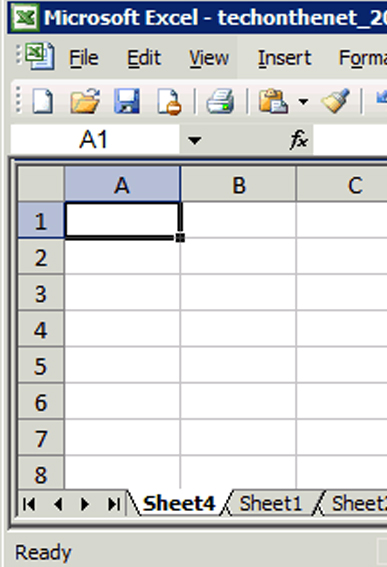This screenshot has height=567, width=387.
Task: Select column B header
Action: (238, 185)
